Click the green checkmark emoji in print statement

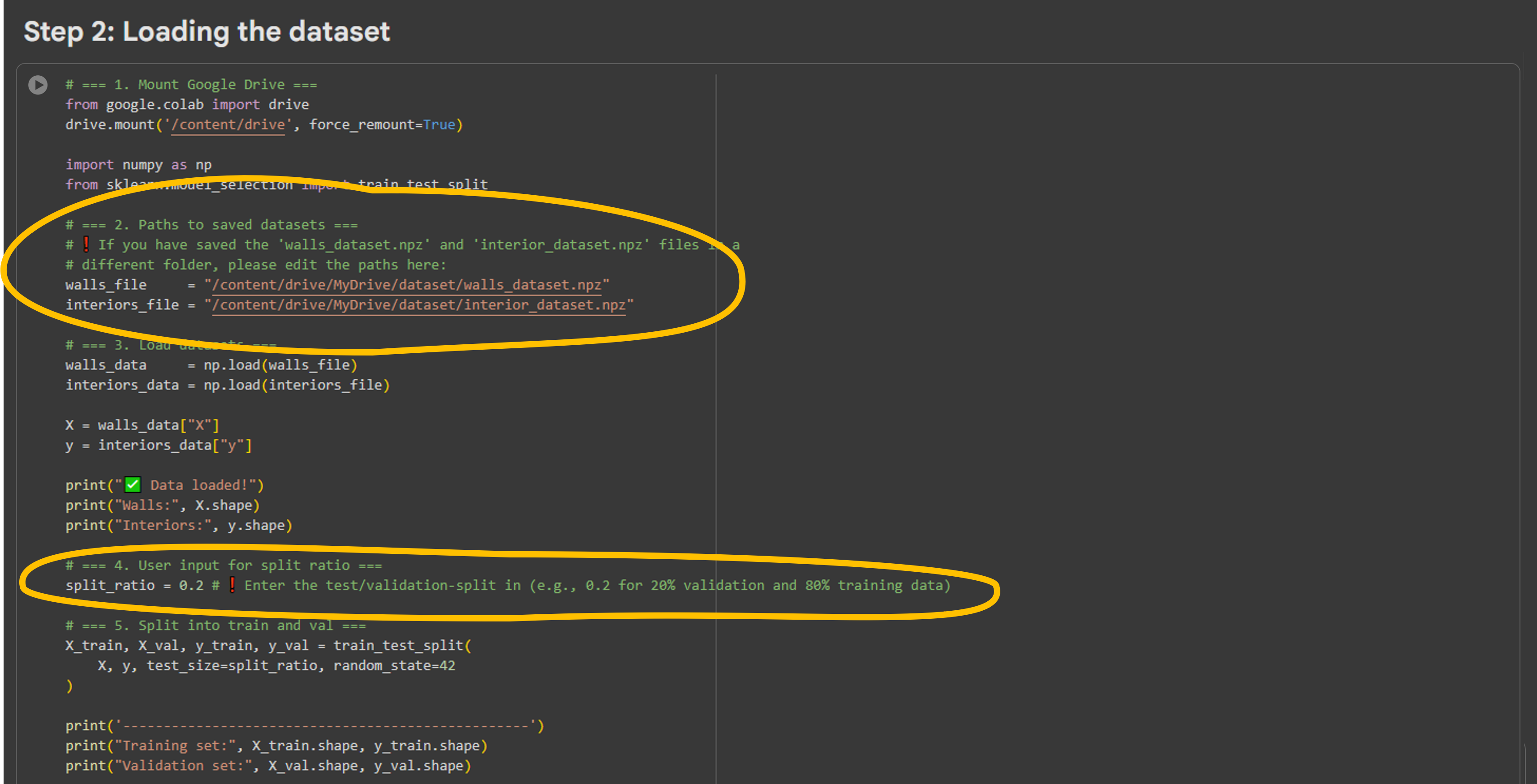[133, 485]
